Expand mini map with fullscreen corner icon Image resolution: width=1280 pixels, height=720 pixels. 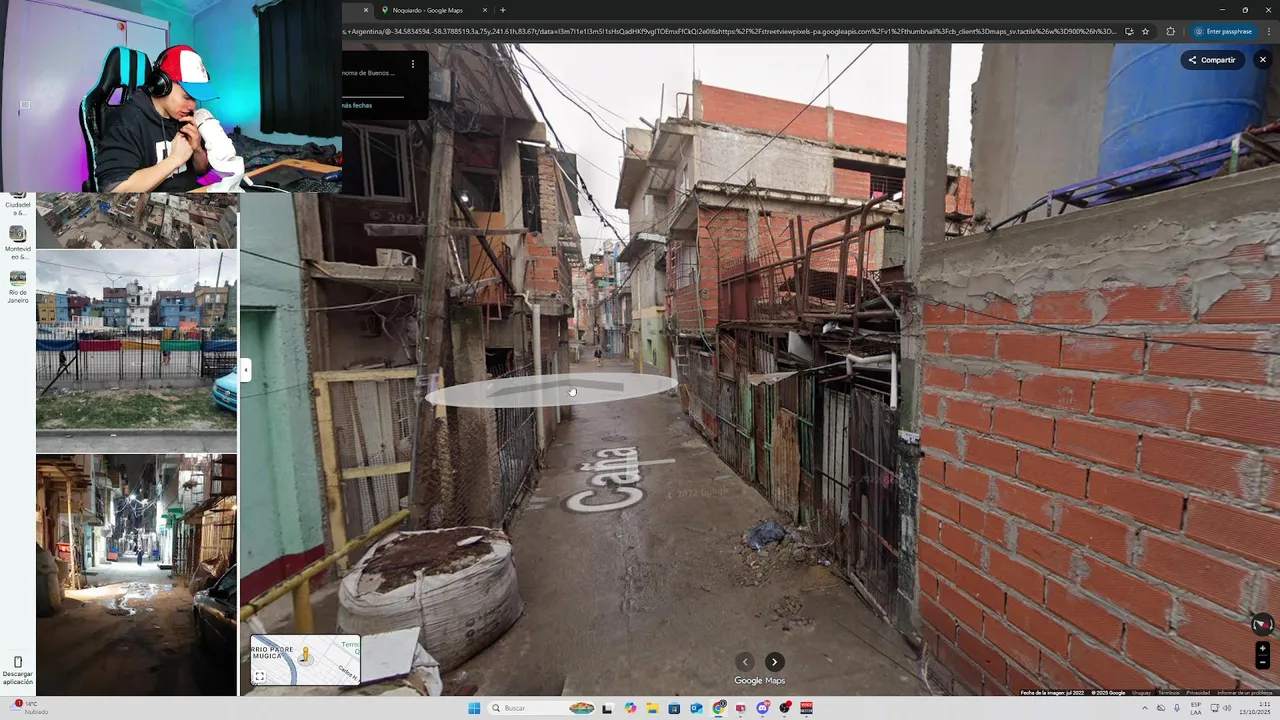259,677
